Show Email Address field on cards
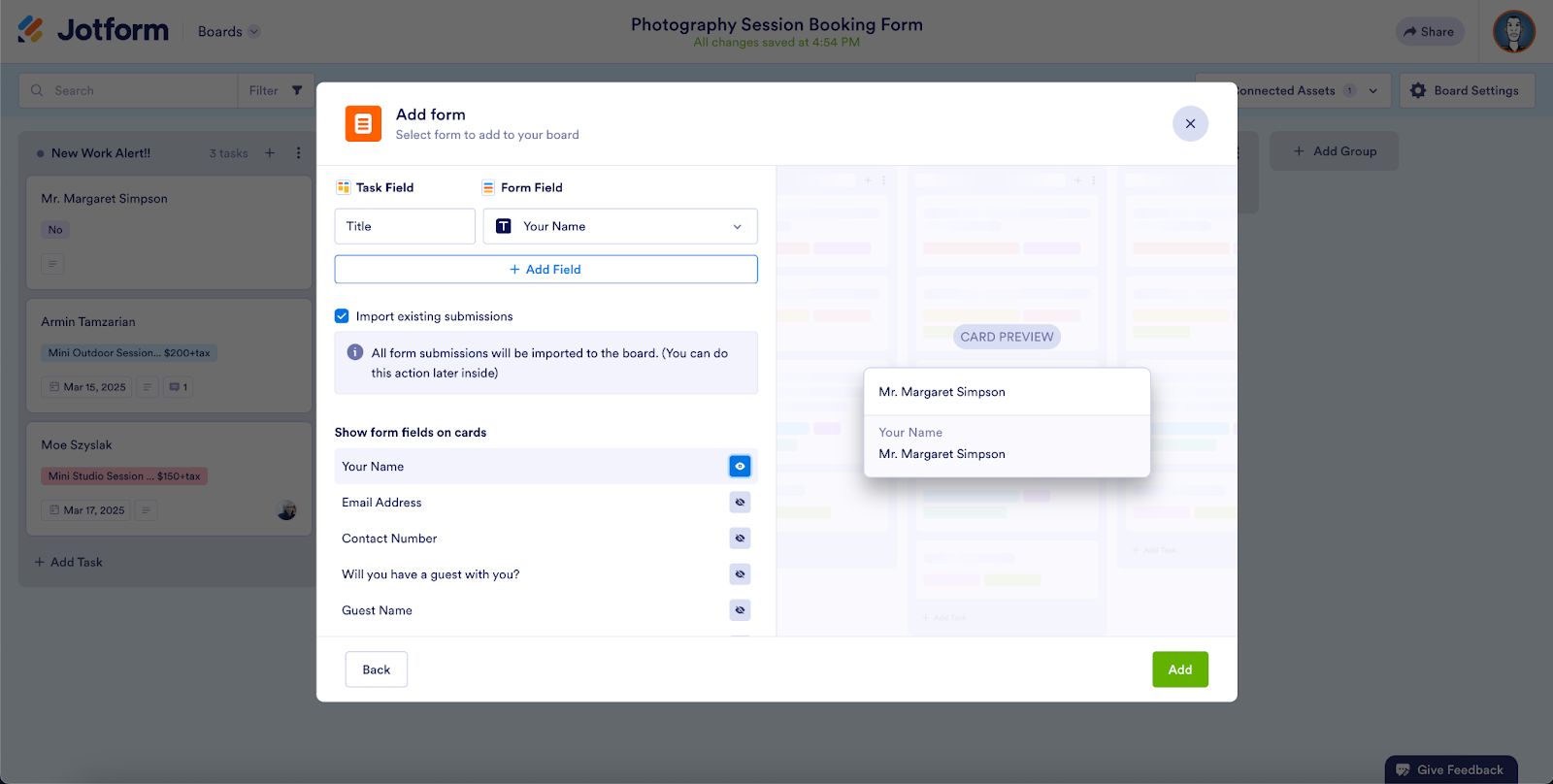1553x784 pixels. coord(740,503)
